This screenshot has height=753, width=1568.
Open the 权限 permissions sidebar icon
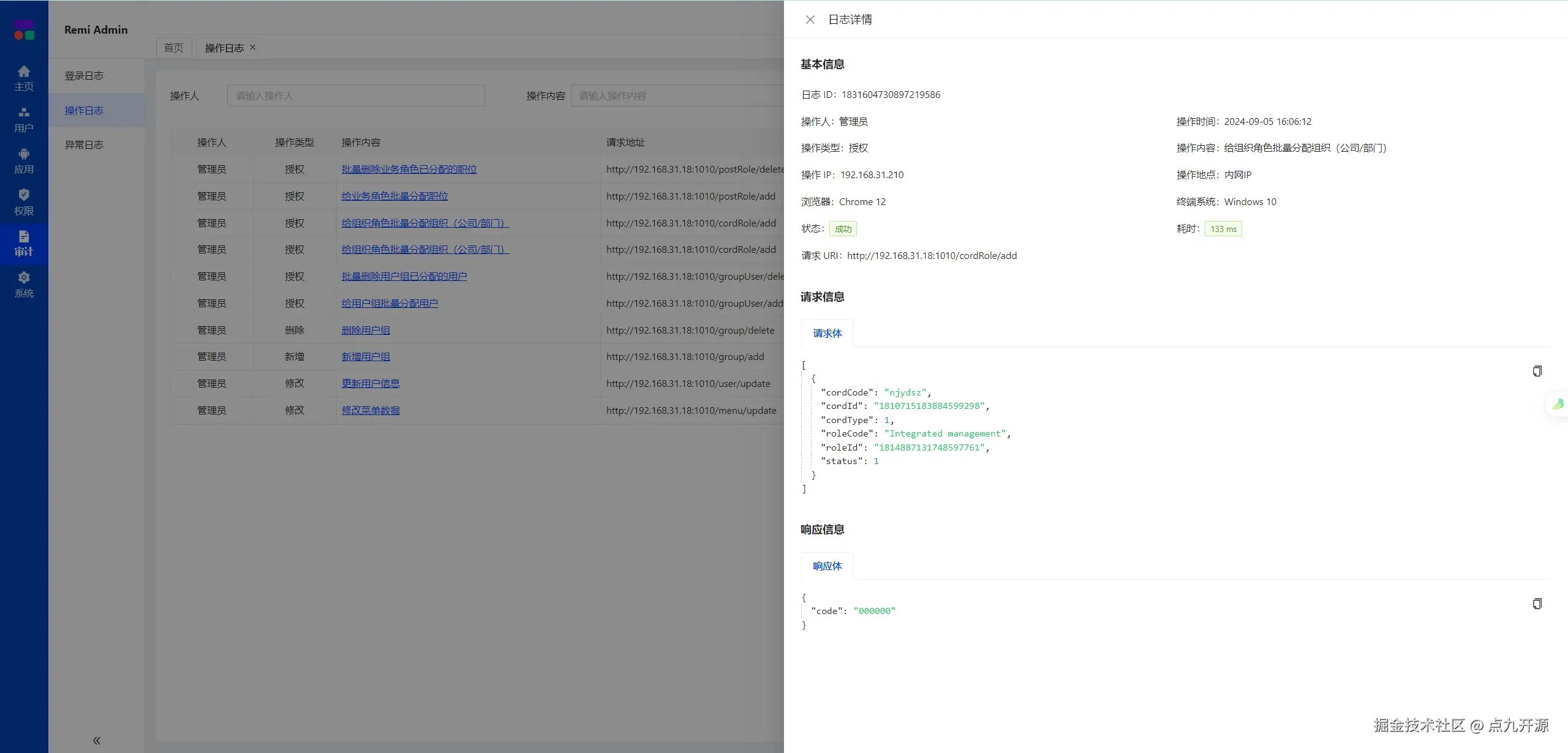(x=24, y=202)
